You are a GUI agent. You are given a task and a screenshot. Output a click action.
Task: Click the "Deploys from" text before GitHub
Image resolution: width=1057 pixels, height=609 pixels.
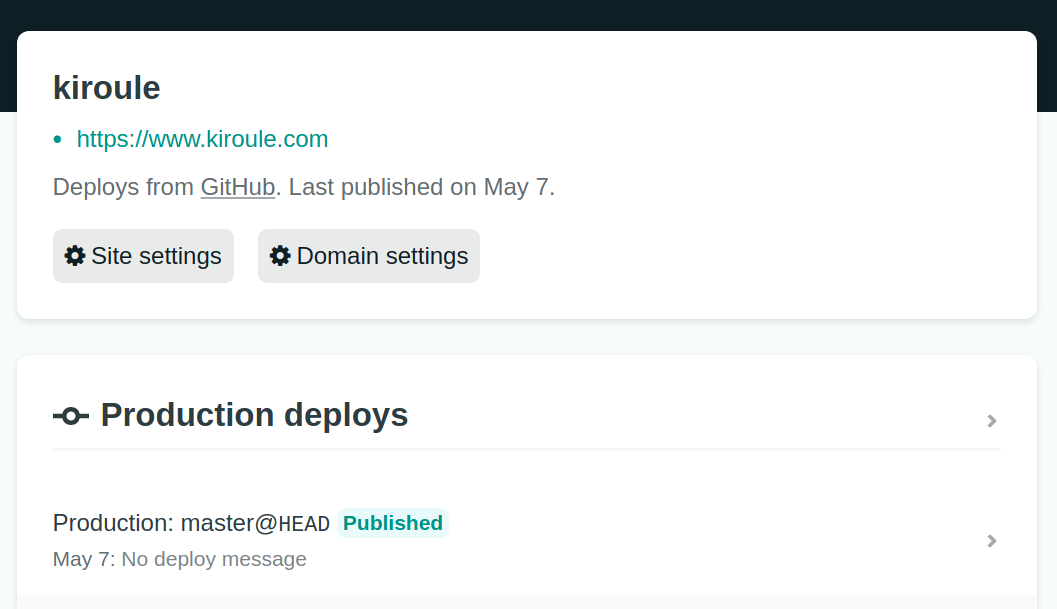[123, 187]
